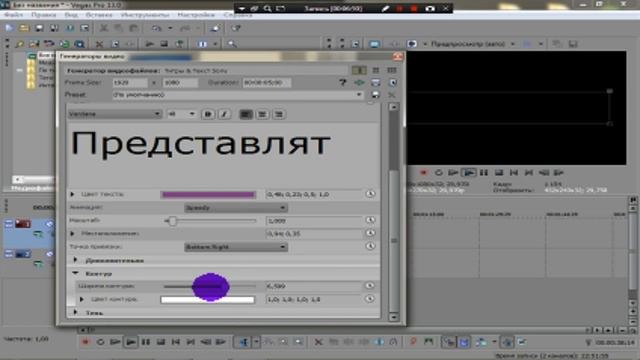640x360 pixels.
Task: Click into the Представлят text editing area
Action: [x=223, y=153]
